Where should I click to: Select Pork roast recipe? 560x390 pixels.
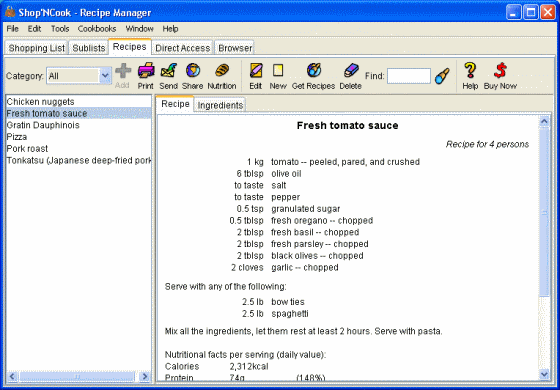tap(79, 149)
